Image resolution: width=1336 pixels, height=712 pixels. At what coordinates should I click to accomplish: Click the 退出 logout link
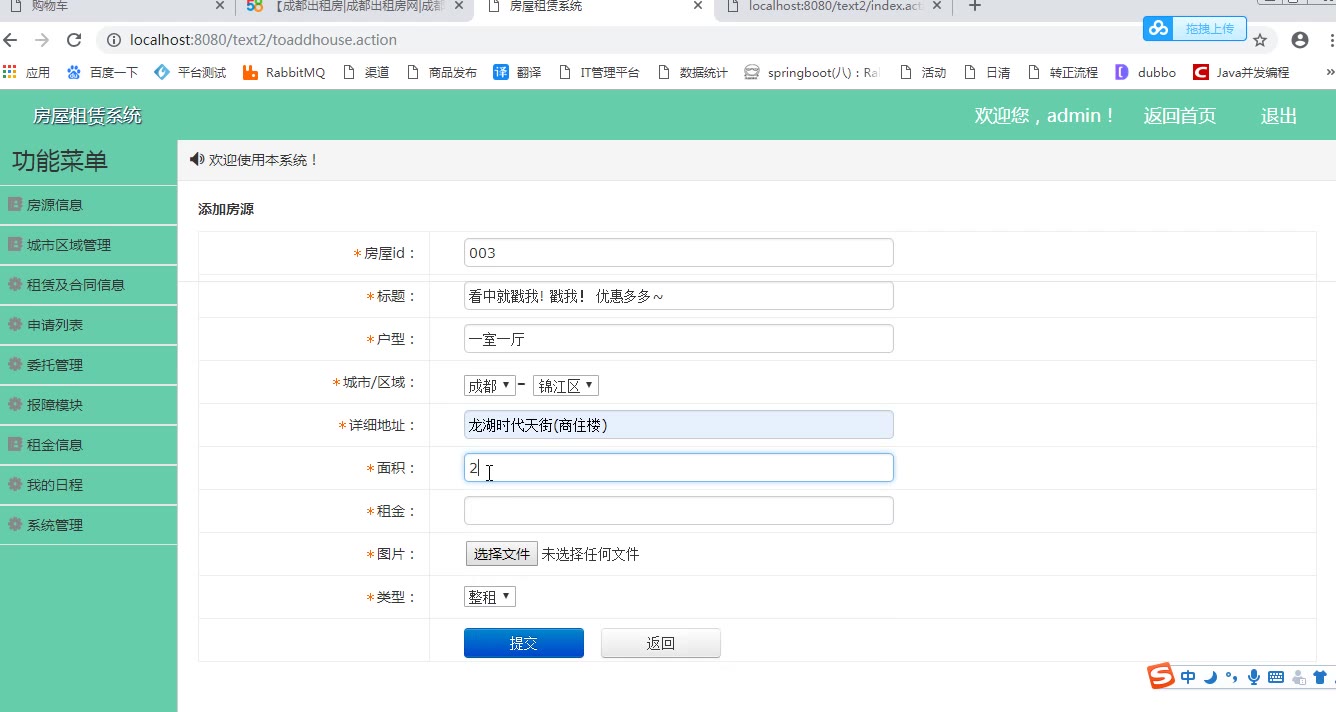1279,116
